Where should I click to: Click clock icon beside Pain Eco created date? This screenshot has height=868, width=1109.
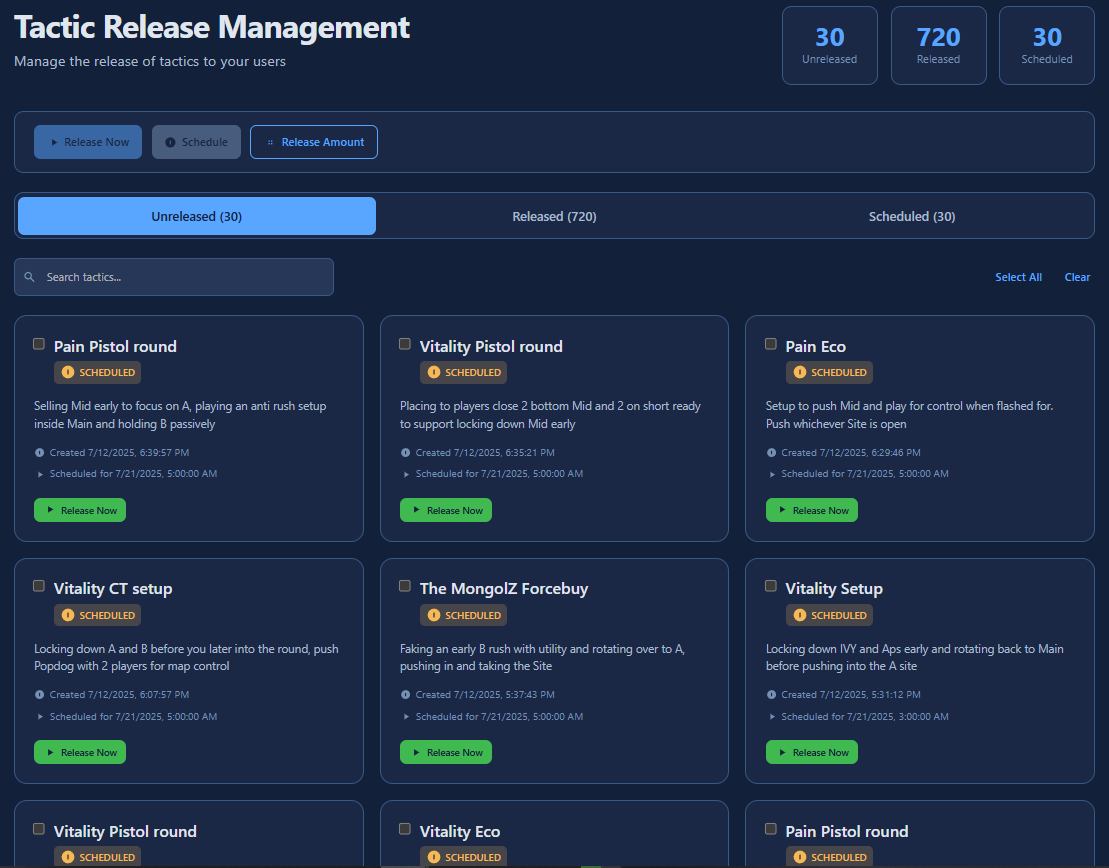coord(771,453)
